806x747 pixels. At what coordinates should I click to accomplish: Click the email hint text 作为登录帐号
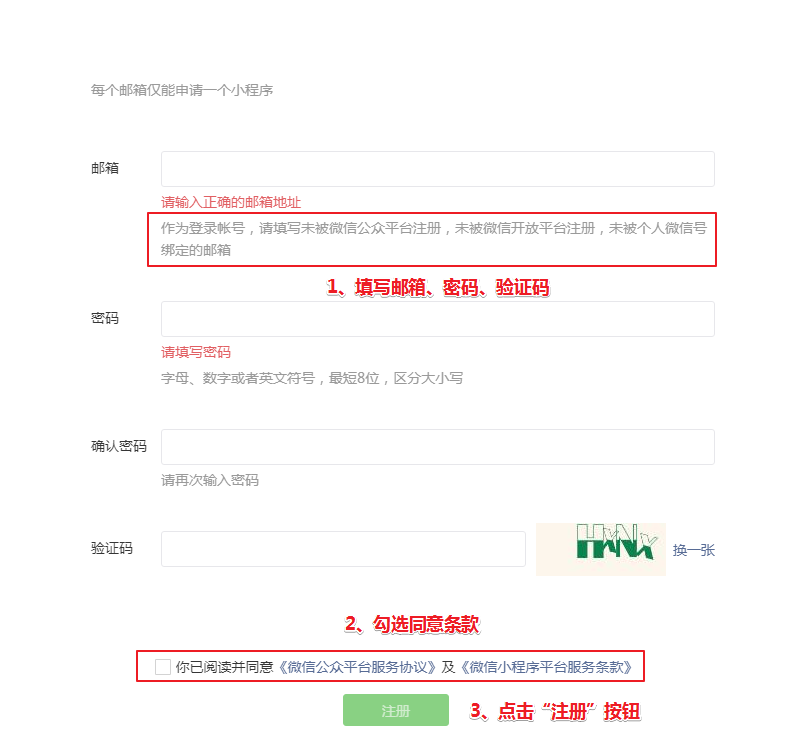click(x=203, y=228)
